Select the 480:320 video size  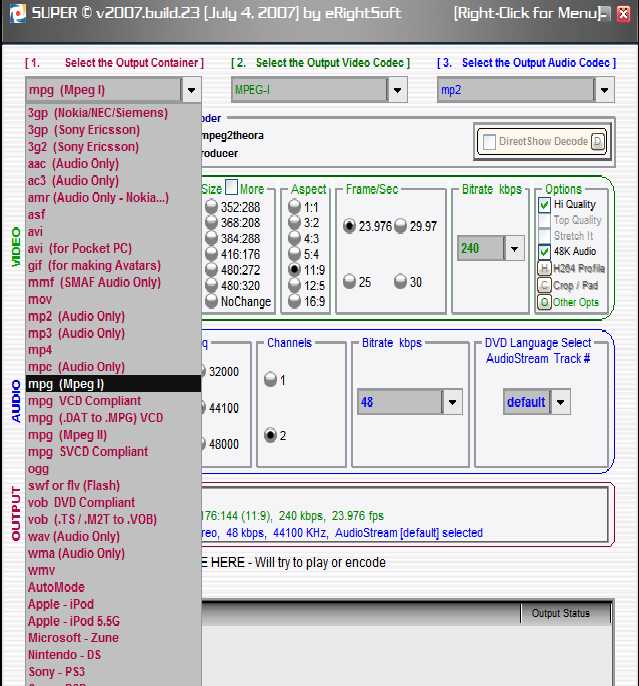(x=211, y=285)
